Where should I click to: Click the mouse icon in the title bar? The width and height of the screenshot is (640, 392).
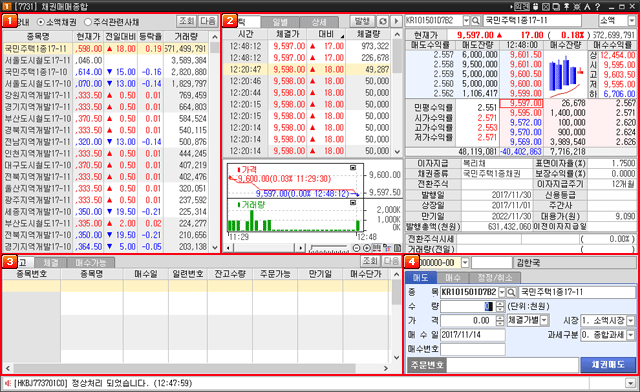pos(536,7)
